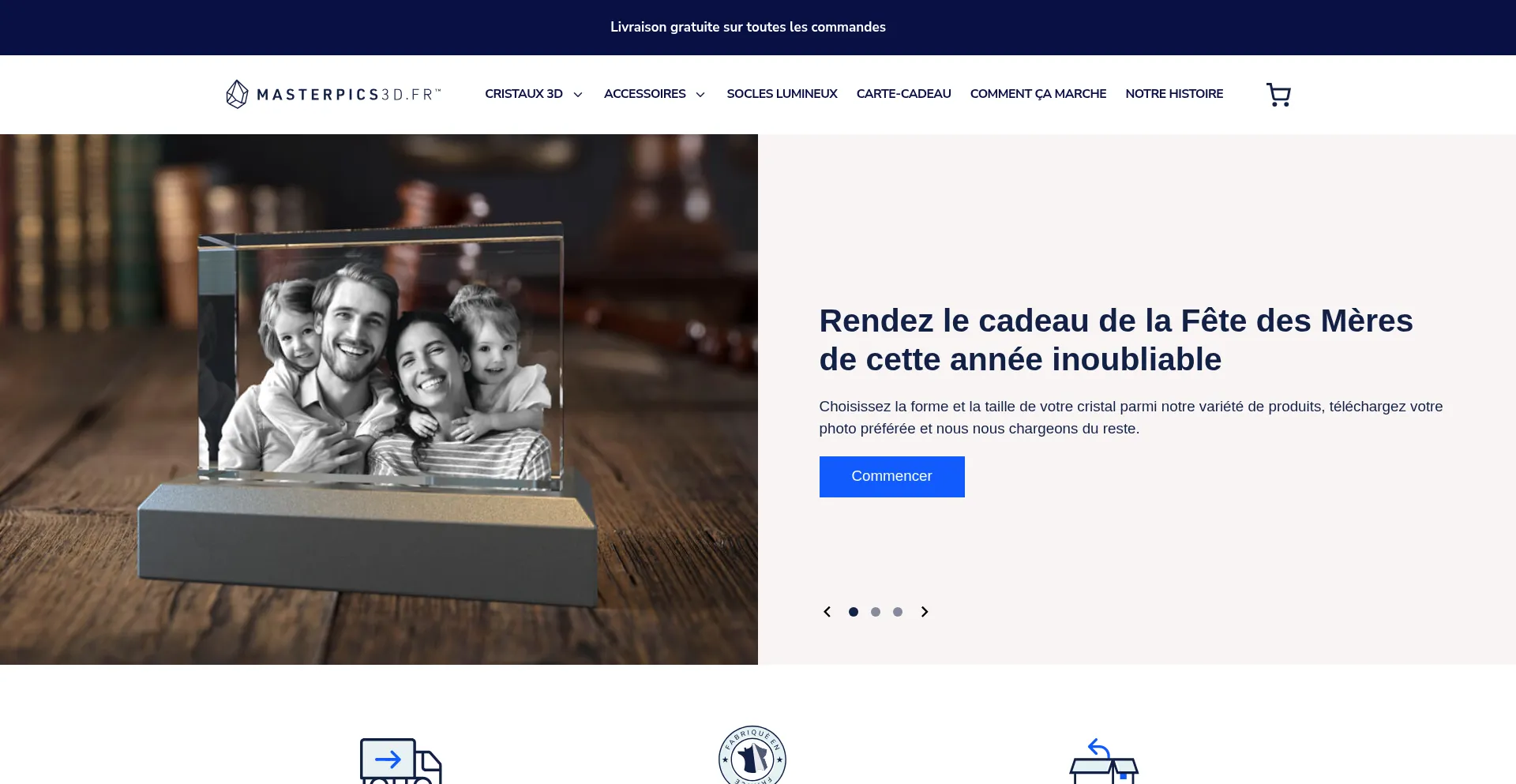Screen dimensions: 1516x784
Task: Advance to next slide arrow
Action: (x=925, y=612)
